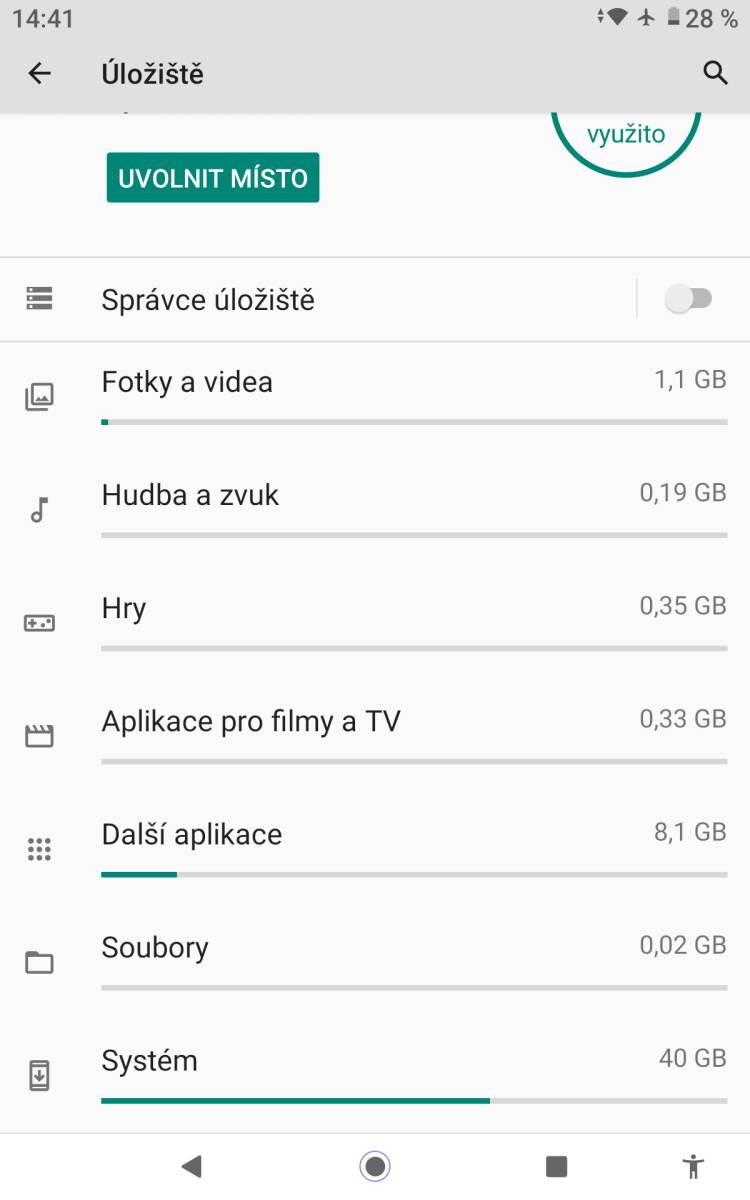Screen dimensions: 750x1200
Task: Tap the circular využito storage indicator
Action: point(626,136)
